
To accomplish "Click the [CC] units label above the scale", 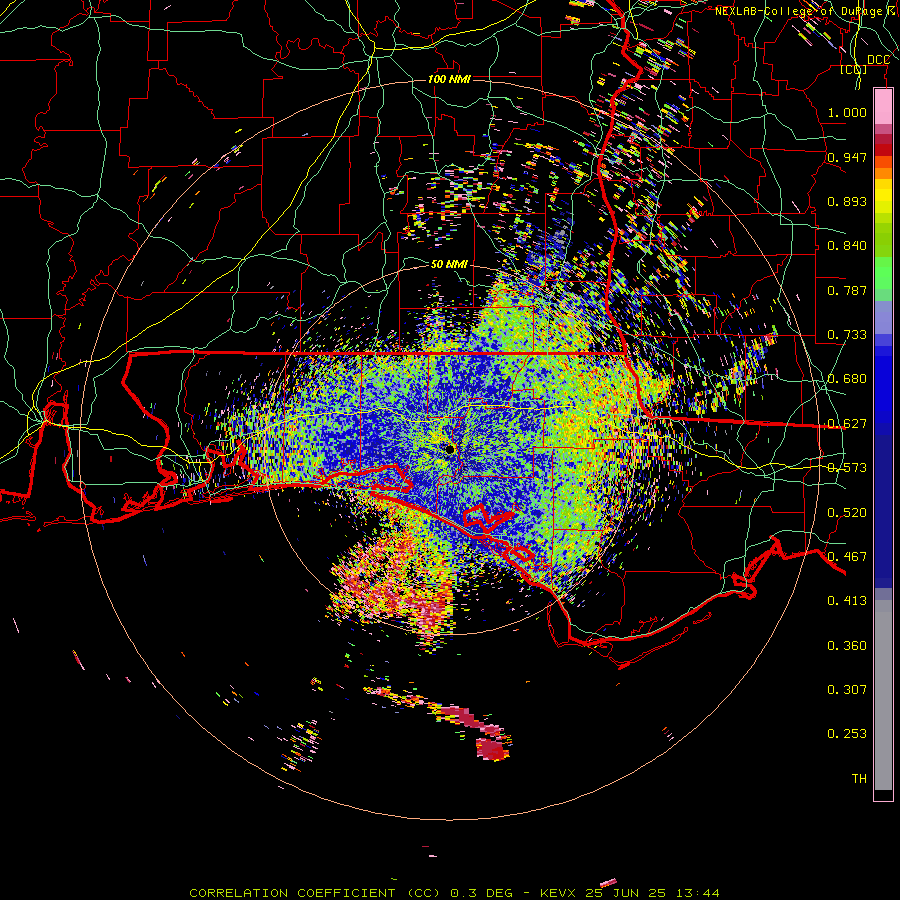I will click(x=854, y=69).
